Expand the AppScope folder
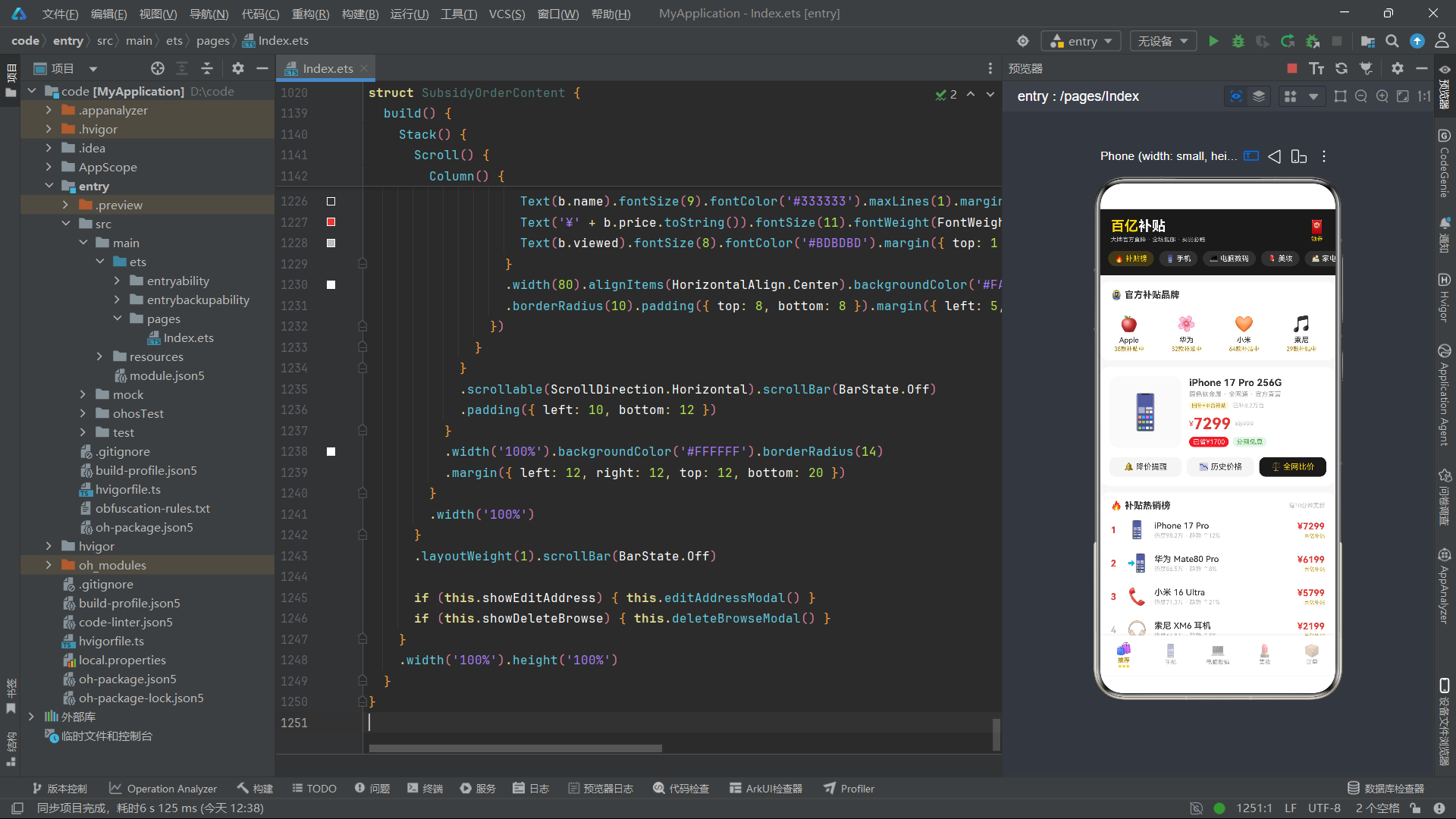The image size is (1456, 819). [x=49, y=167]
